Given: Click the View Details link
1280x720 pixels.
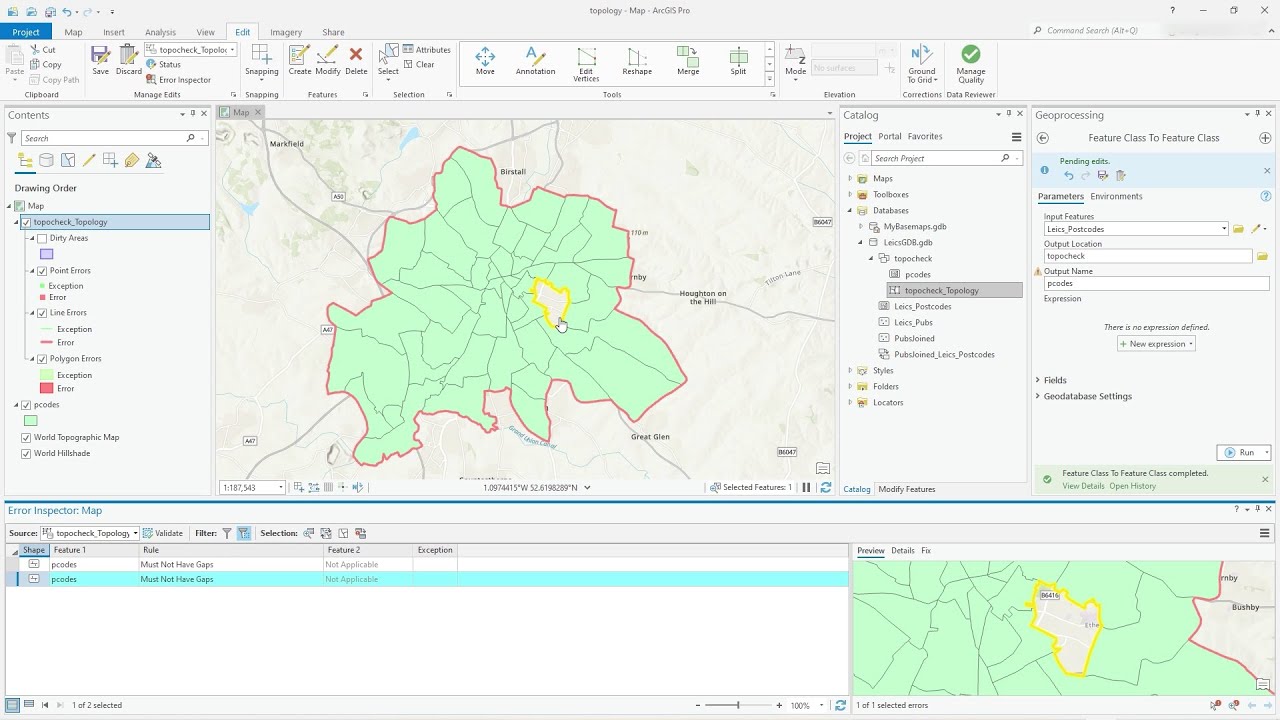Looking at the screenshot, I should click(1083, 486).
